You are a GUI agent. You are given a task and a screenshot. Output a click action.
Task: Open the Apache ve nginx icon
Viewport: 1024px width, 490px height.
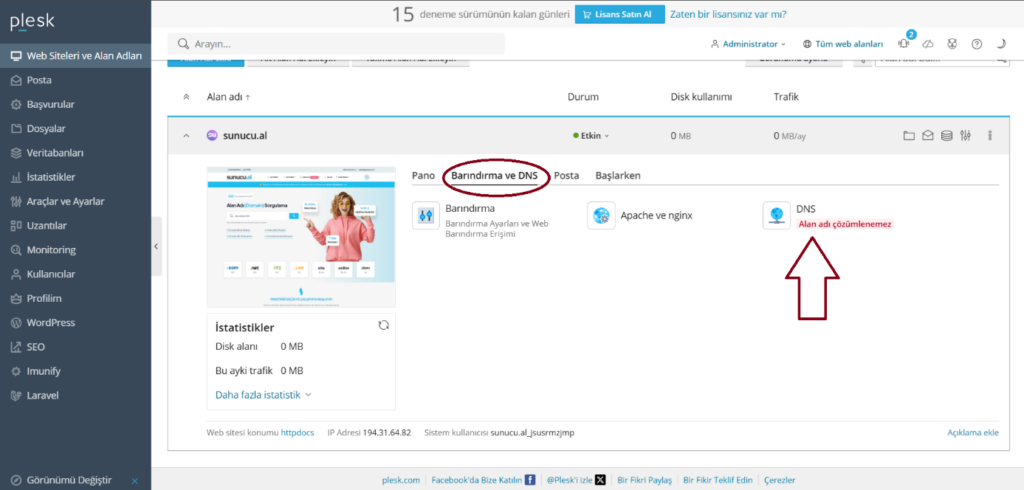601,215
